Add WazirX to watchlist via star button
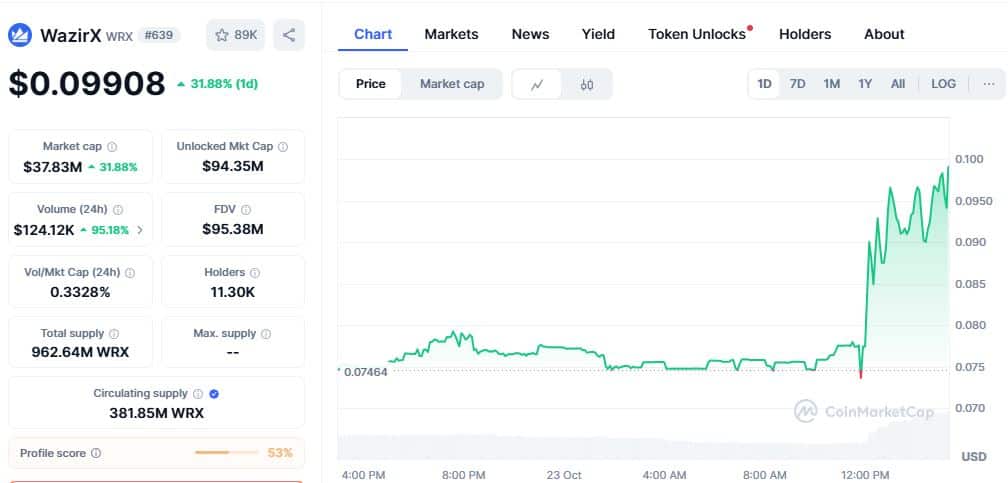 pyautogui.click(x=235, y=35)
